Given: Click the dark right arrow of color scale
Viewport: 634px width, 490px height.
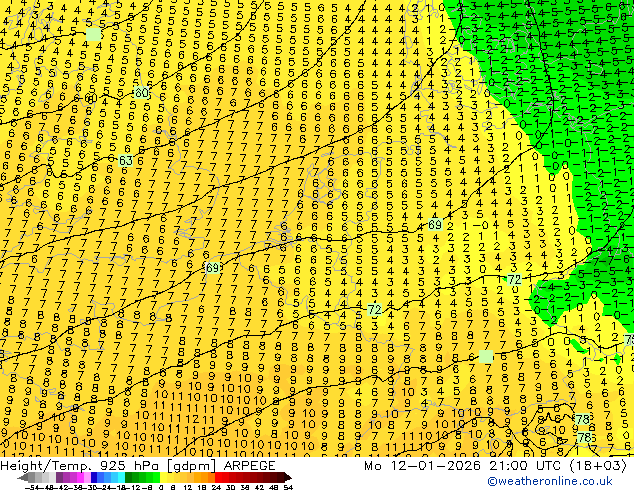Looking at the screenshot, I should (288, 477).
